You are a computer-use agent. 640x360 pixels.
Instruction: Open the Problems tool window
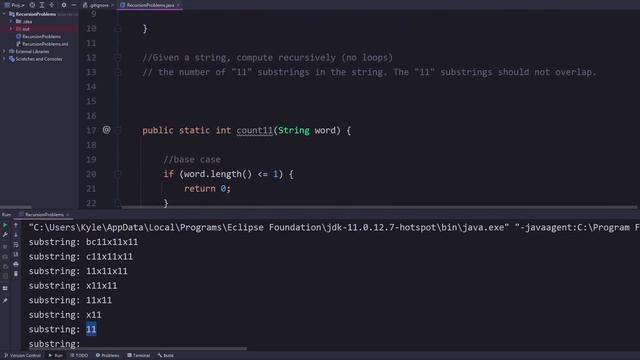click(x=107, y=356)
